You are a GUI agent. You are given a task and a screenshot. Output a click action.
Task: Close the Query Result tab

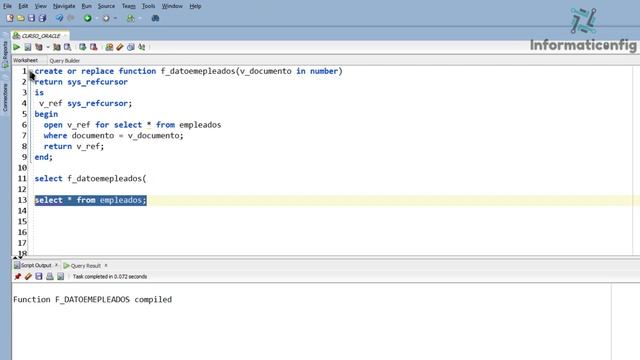click(106, 265)
